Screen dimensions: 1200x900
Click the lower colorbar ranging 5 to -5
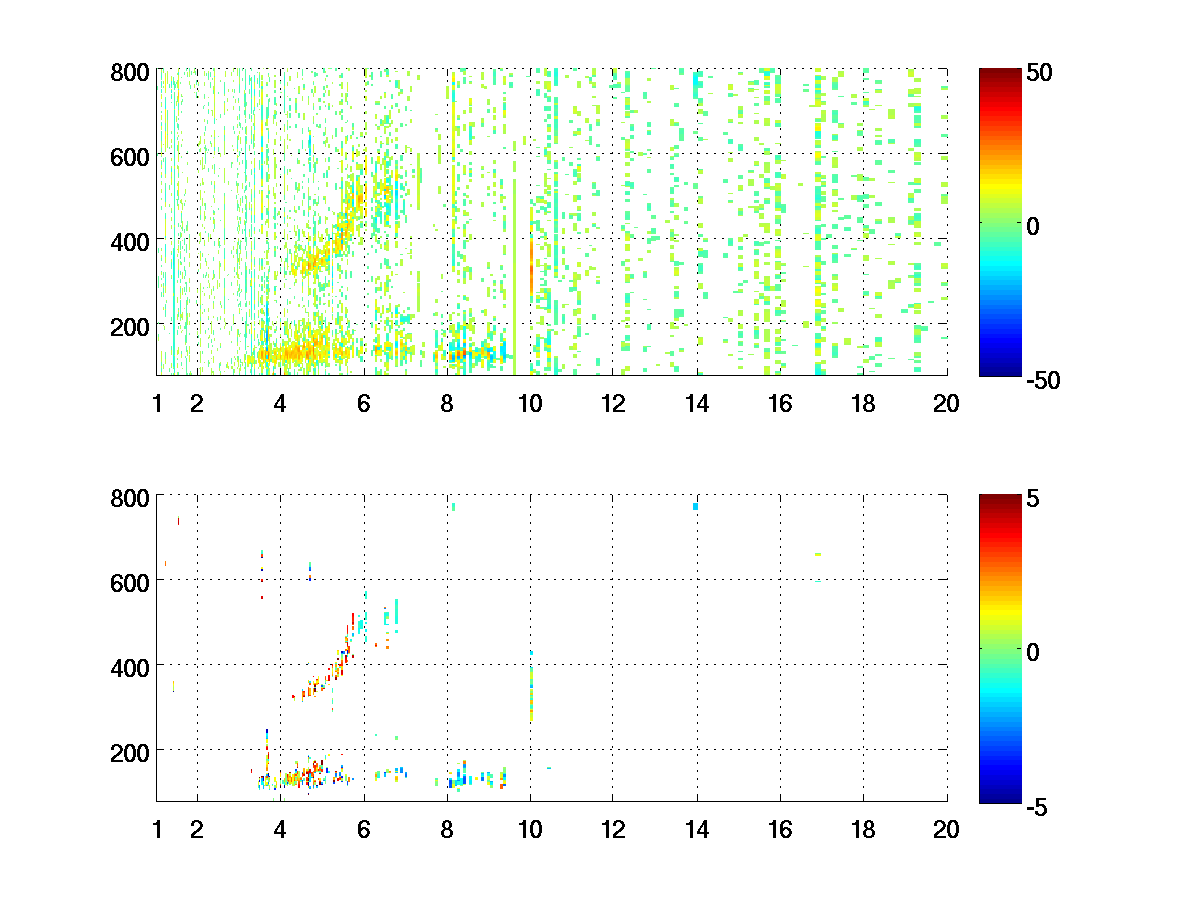(x=999, y=647)
